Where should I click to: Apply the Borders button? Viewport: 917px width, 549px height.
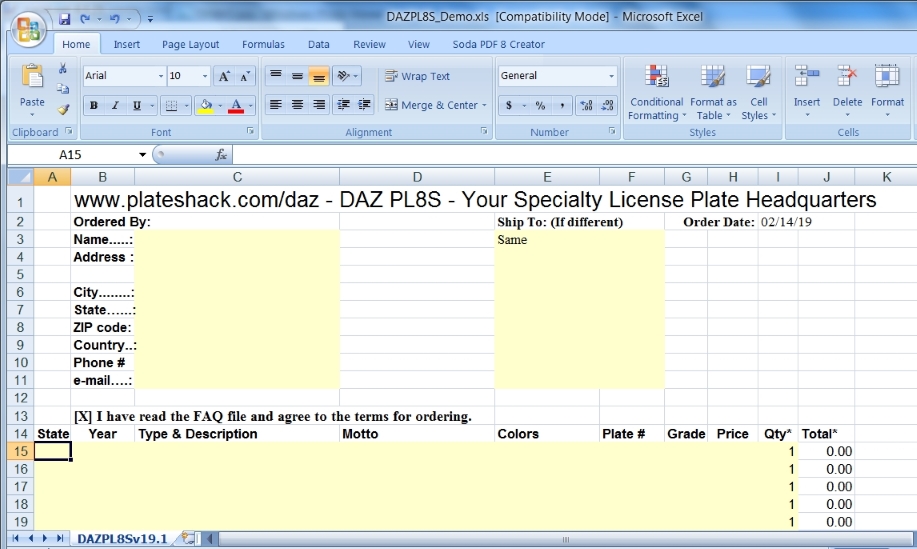[x=171, y=105]
